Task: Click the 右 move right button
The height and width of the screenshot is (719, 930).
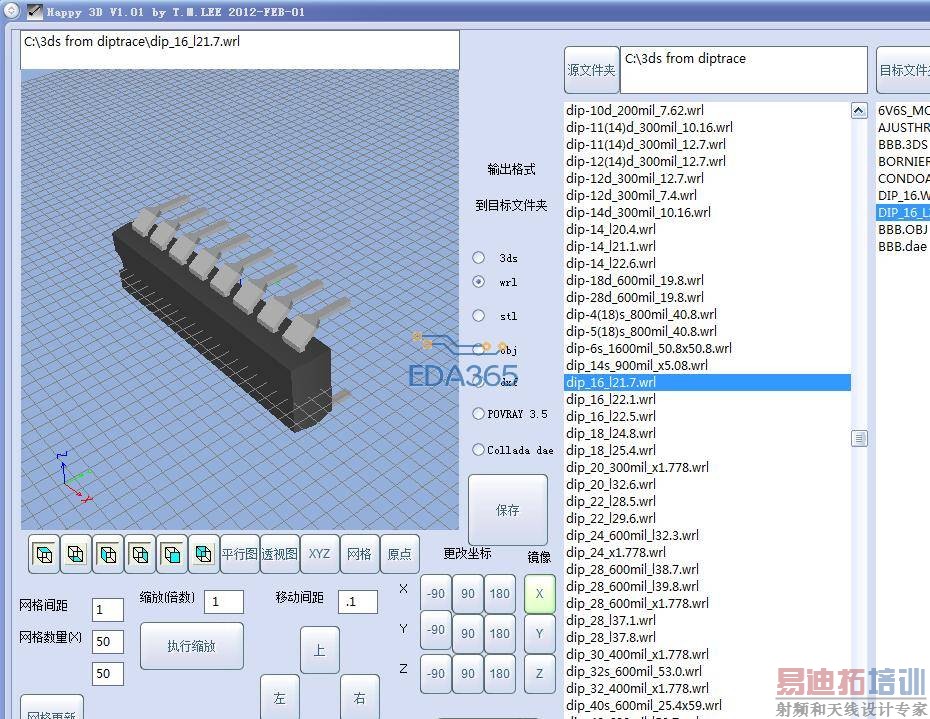Action: (359, 697)
